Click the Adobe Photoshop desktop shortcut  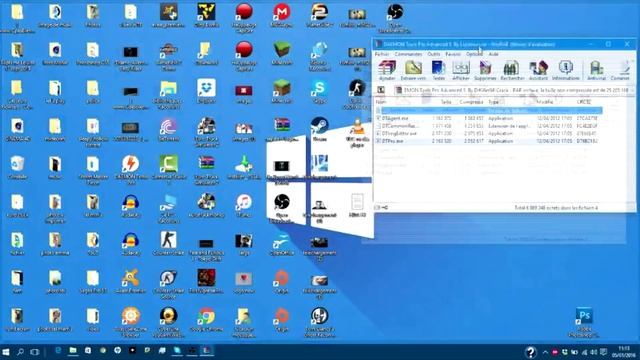[x=584, y=322]
